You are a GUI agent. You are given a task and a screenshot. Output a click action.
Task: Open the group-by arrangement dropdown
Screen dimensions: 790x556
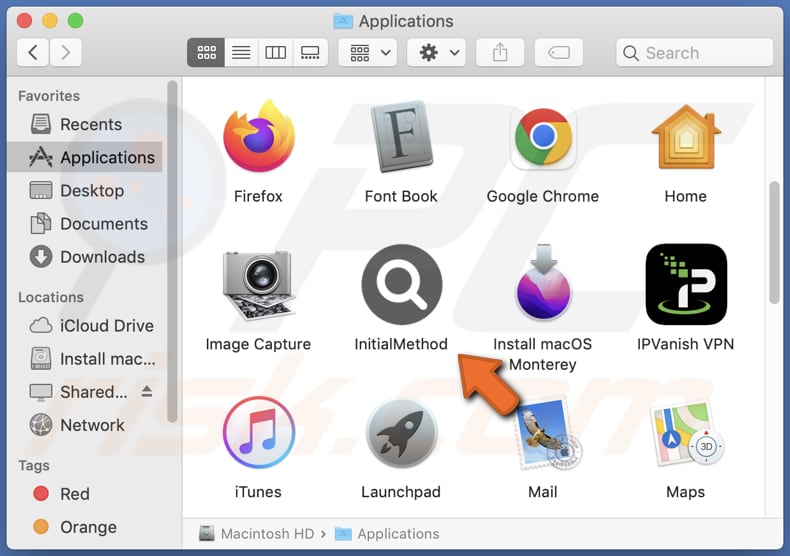click(368, 53)
